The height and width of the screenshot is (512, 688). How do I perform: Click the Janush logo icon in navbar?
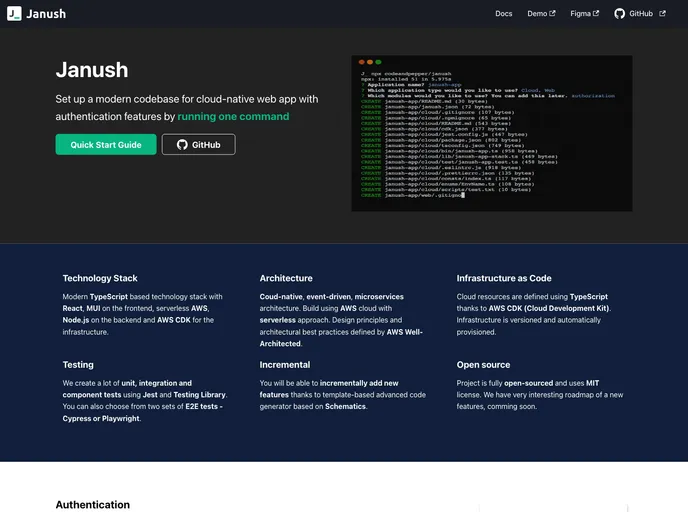[14, 14]
